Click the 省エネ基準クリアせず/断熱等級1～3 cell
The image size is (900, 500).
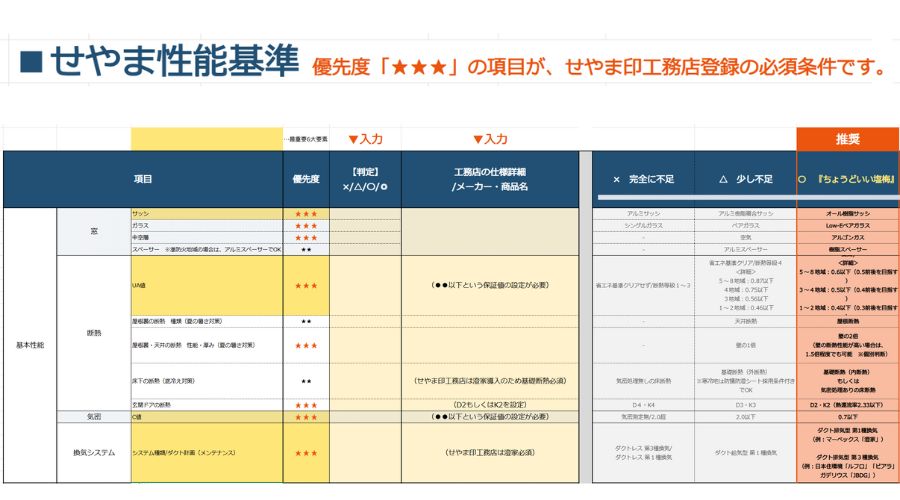point(643,285)
